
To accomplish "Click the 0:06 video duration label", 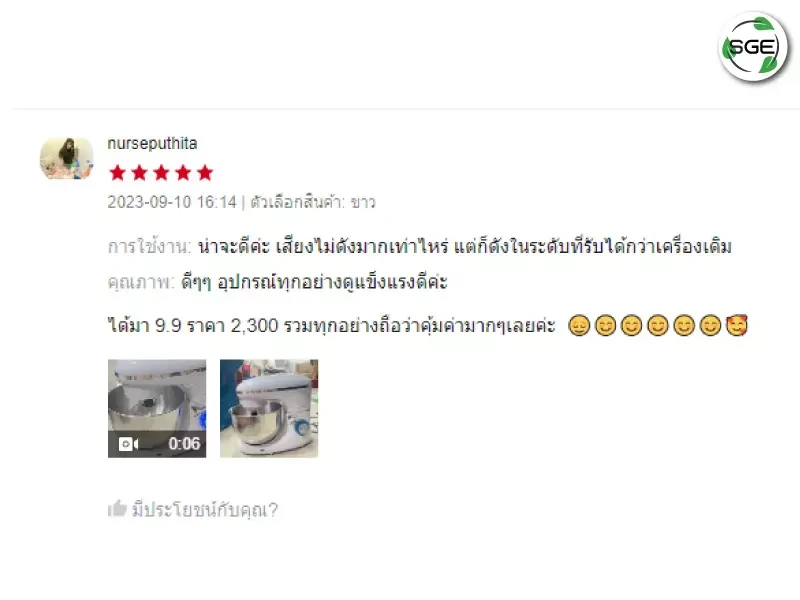I will pos(184,443).
